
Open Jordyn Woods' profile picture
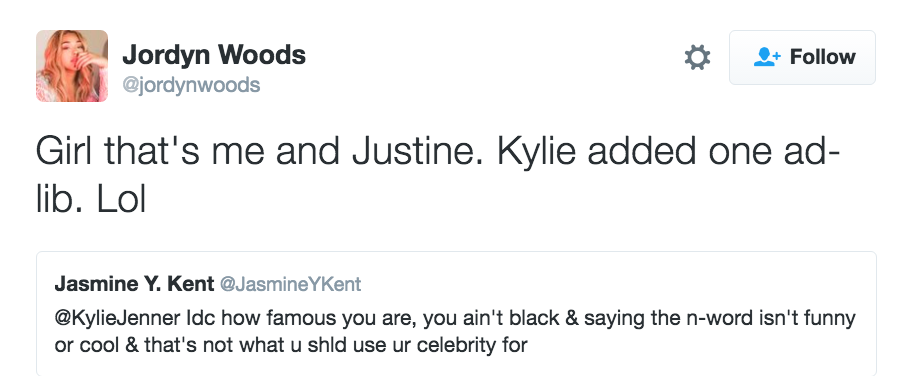(72, 66)
